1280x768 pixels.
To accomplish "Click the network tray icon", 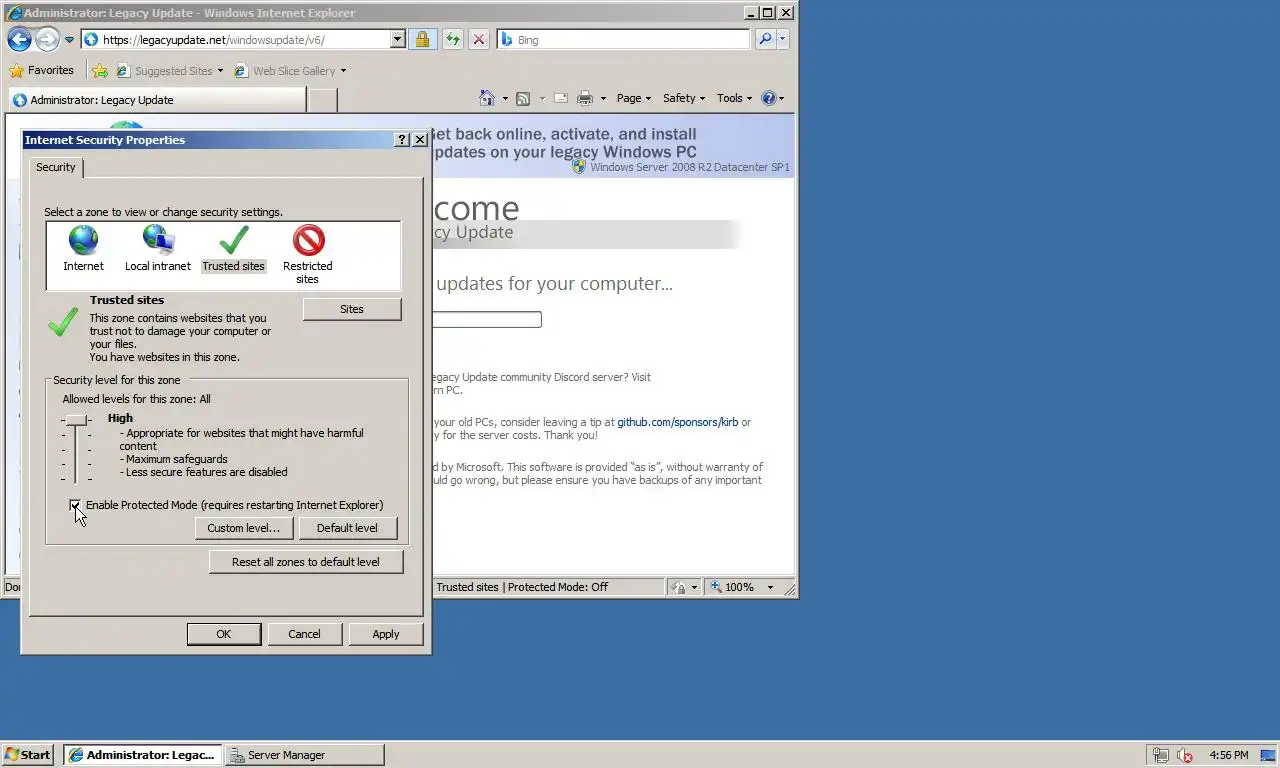I will (x=1161, y=755).
